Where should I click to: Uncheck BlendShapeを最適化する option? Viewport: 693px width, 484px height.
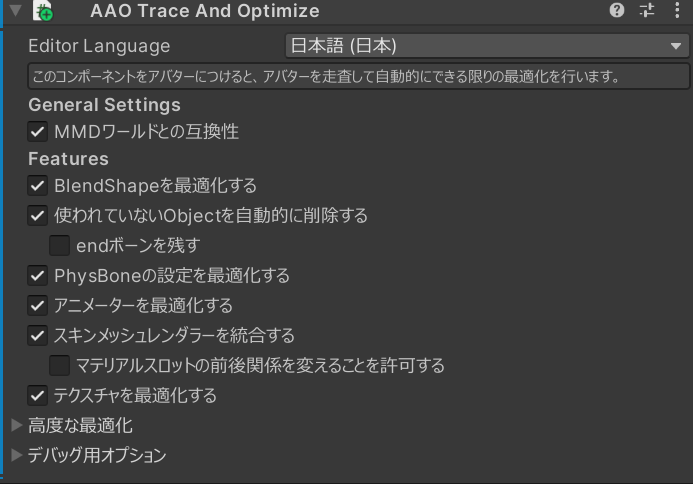click(x=38, y=185)
